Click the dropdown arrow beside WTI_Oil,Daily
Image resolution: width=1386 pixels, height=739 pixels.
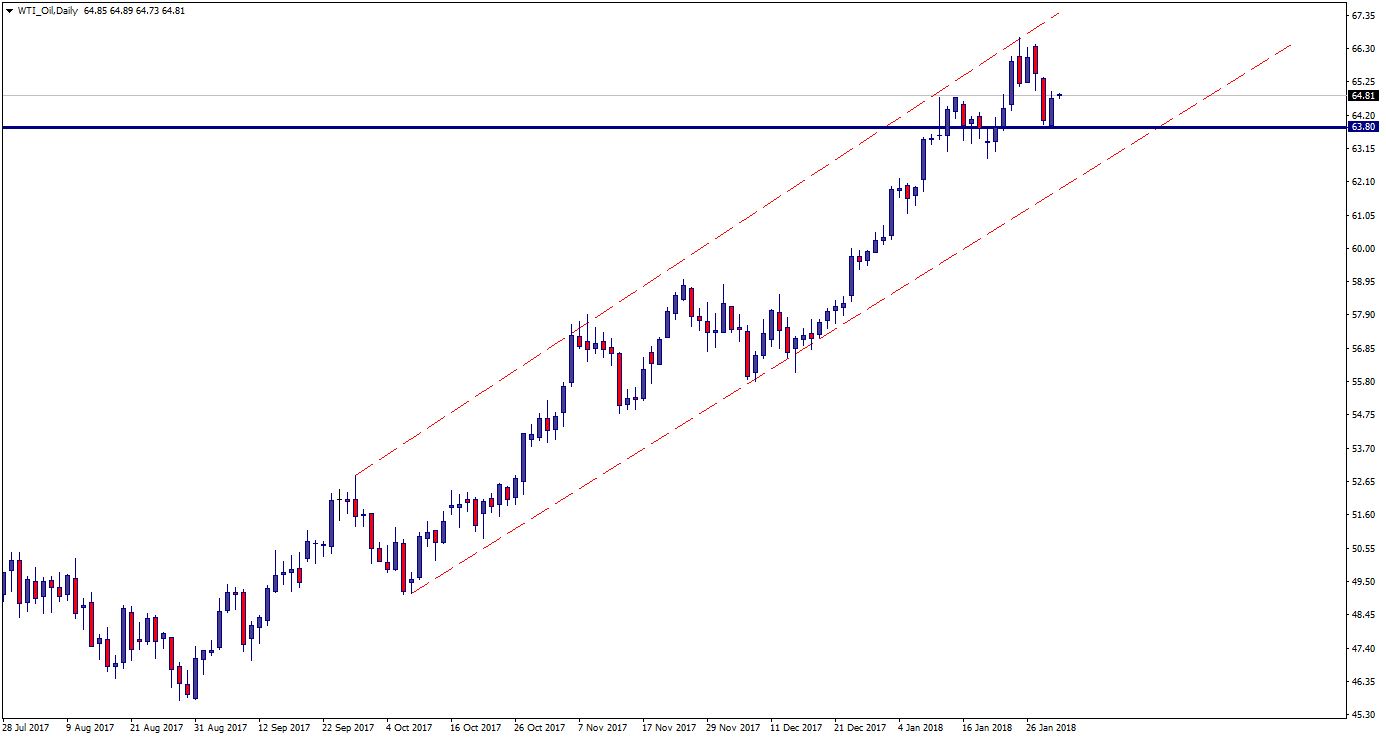coord(8,10)
